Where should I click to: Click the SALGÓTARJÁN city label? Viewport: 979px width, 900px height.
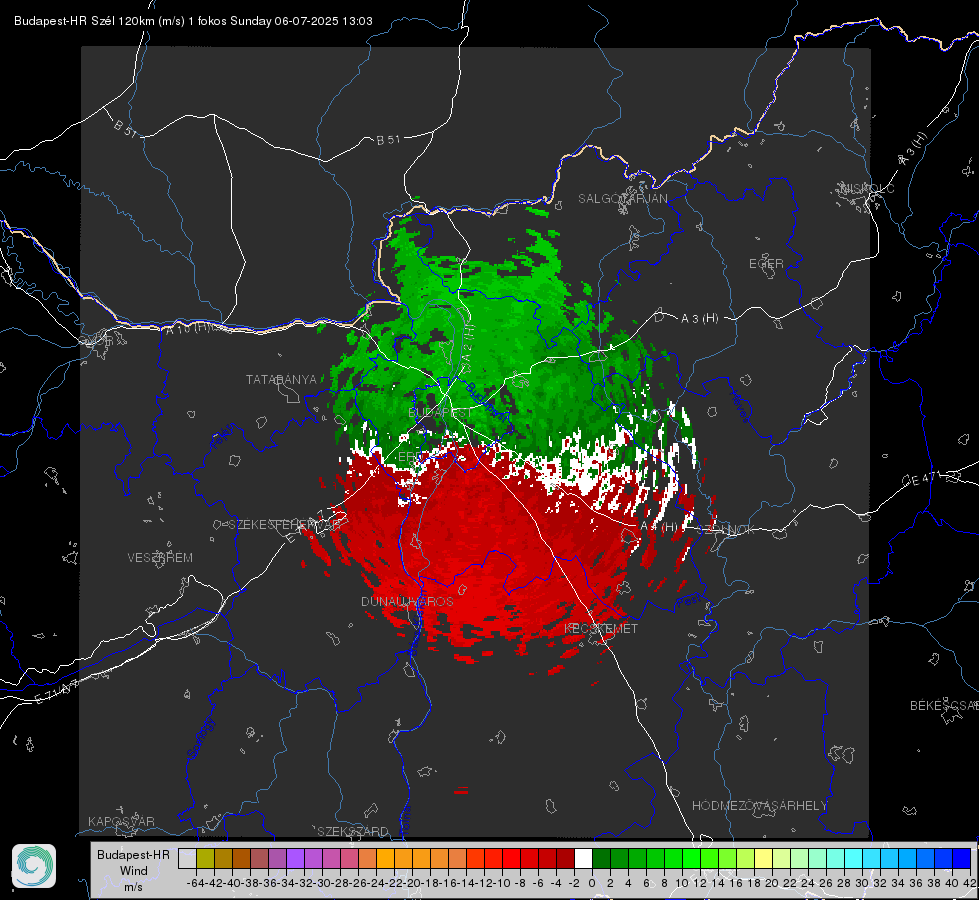[x=622, y=199]
